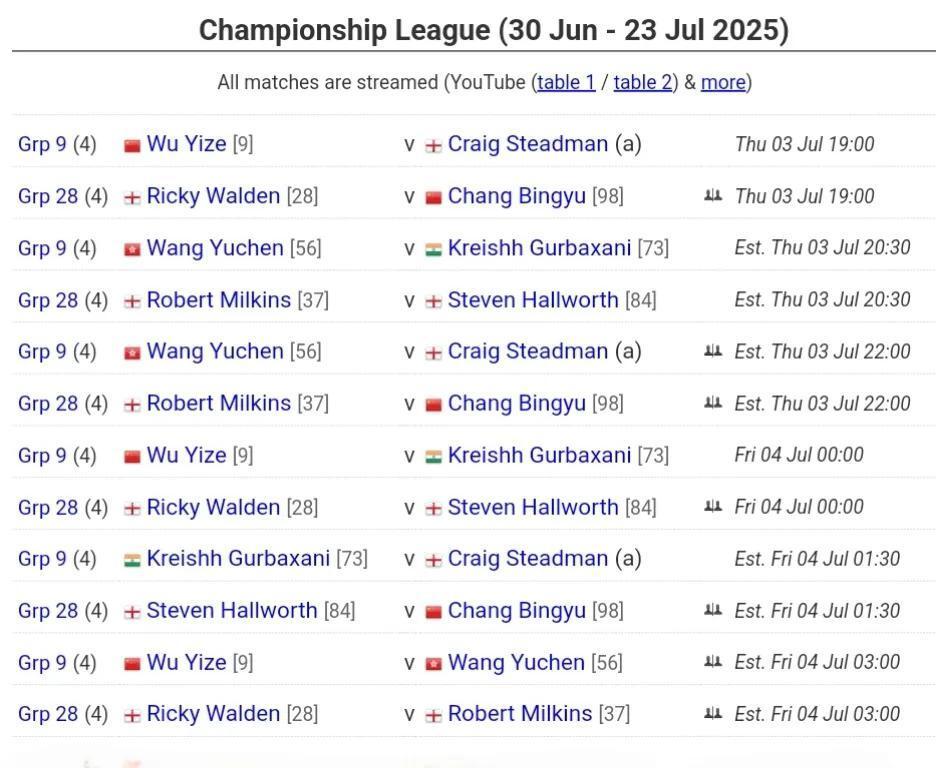Open YouTube table 1 stream link

point(566,82)
